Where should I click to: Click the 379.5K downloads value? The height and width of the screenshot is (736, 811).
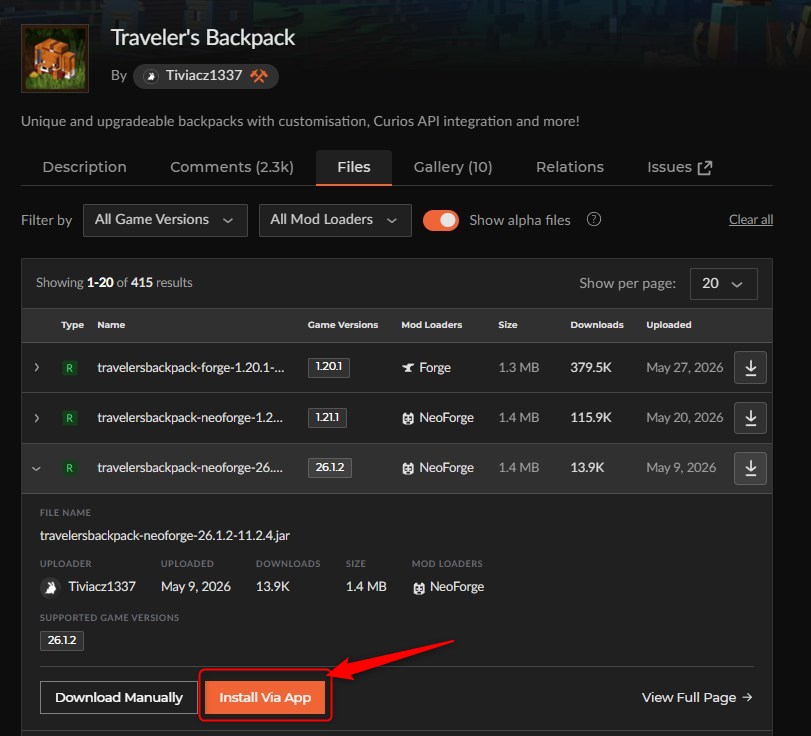(x=591, y=368)
